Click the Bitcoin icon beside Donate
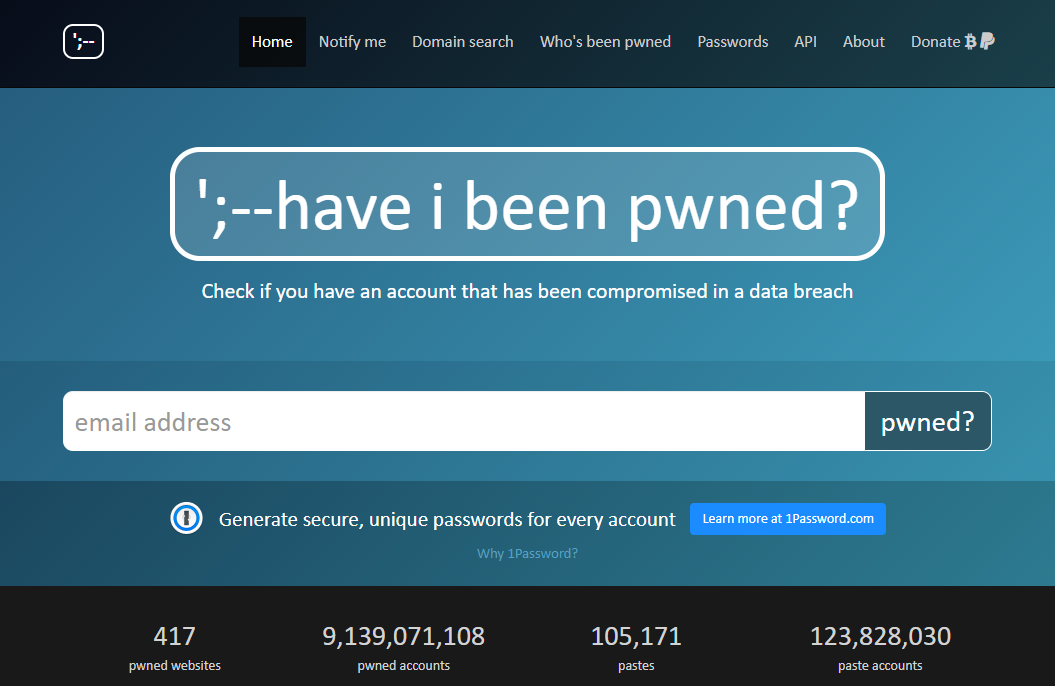 point(970,42)
